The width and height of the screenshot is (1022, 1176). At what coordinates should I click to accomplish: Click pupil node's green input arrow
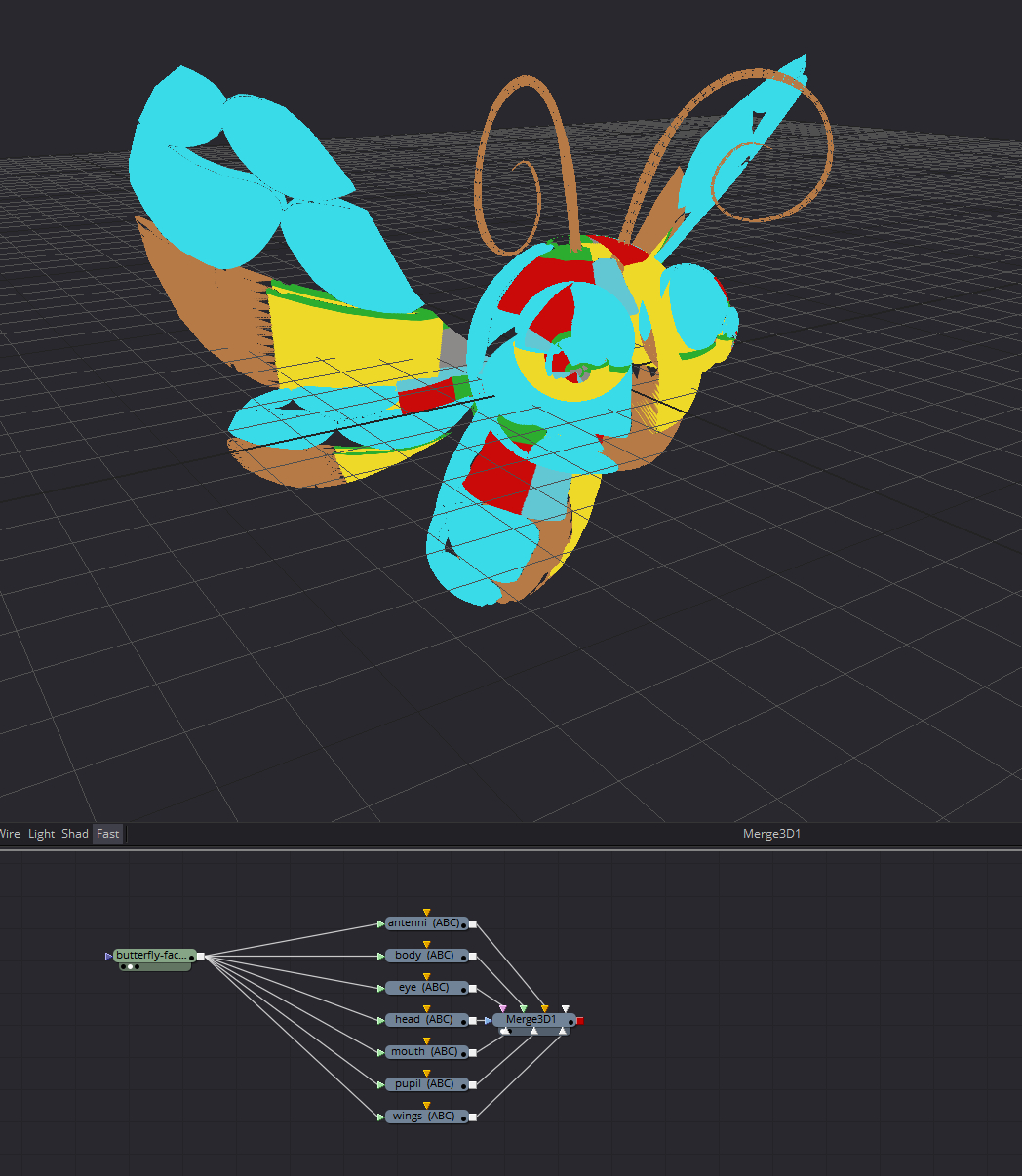[381, 1084]
